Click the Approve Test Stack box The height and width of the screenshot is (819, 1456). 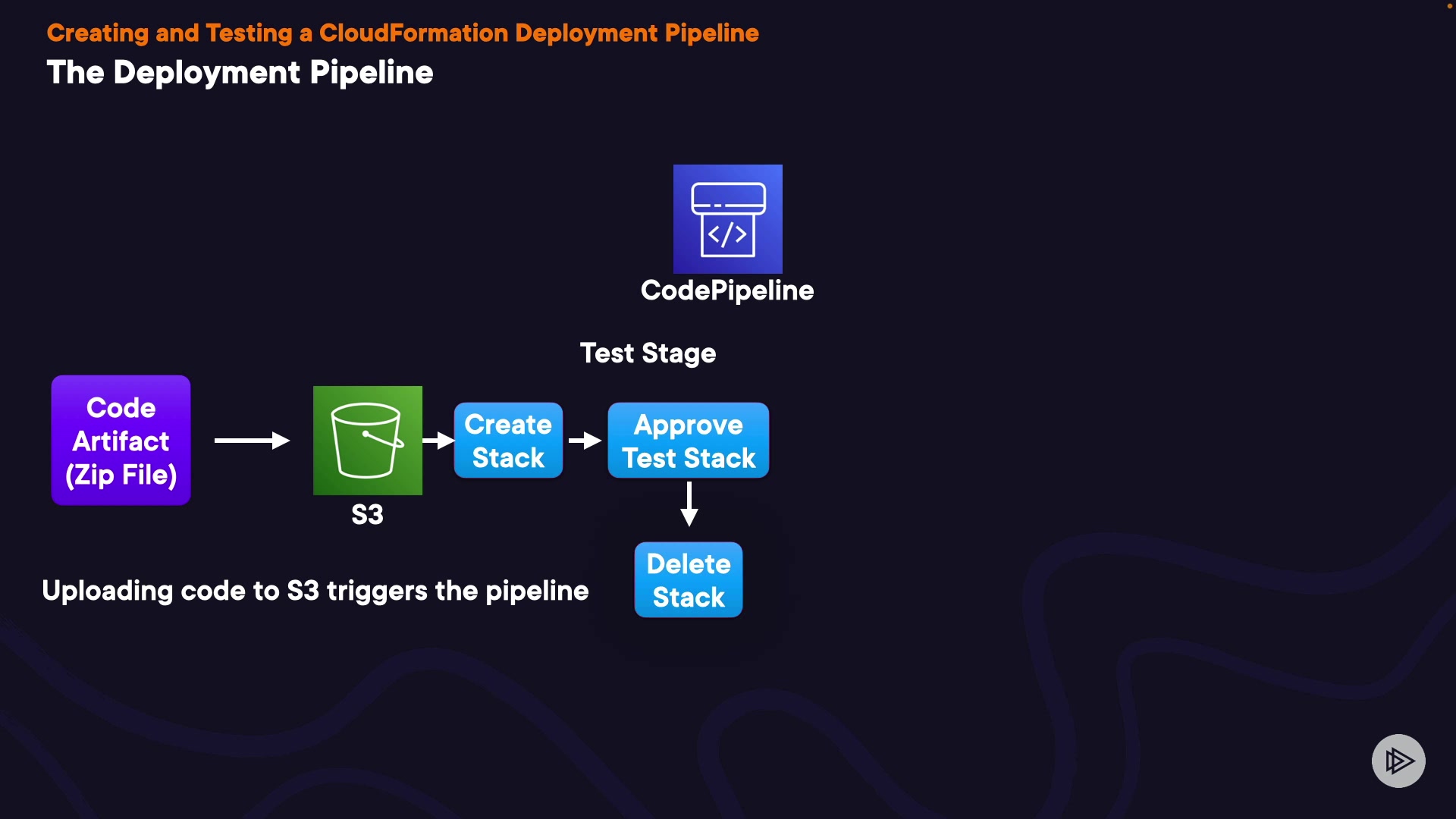(689, 441)
